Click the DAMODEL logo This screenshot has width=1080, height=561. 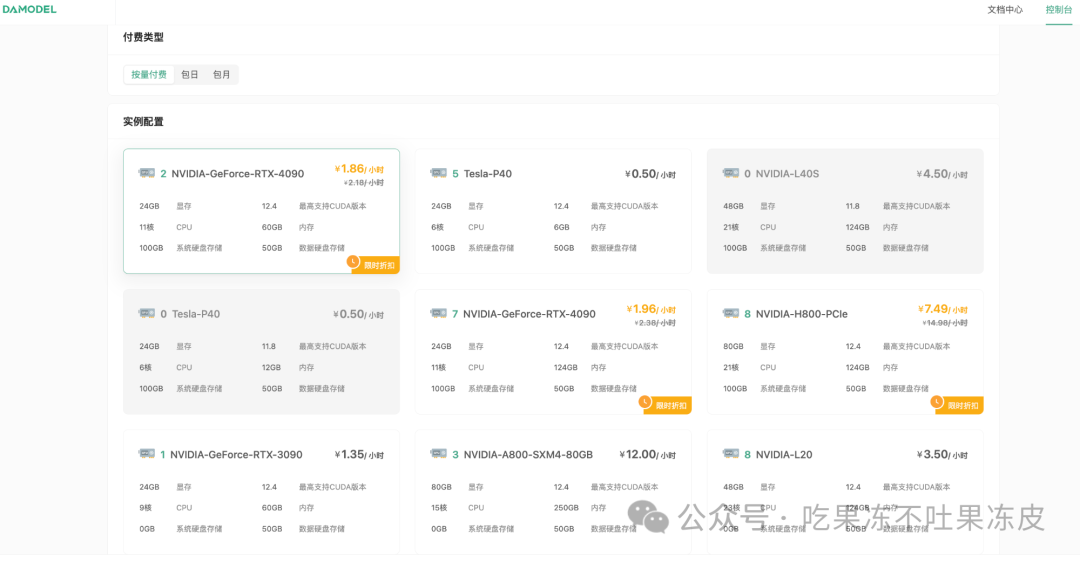(x=30, y=10)
